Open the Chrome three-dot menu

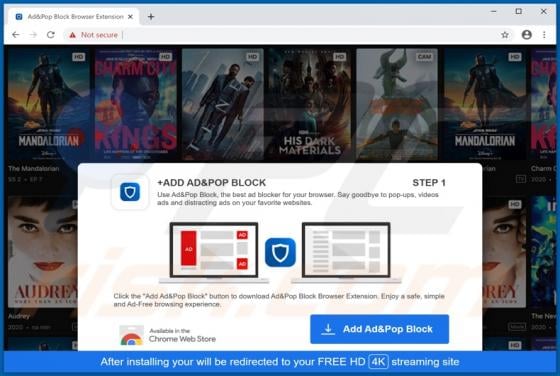pyautogui.click(x=544, y=35)
